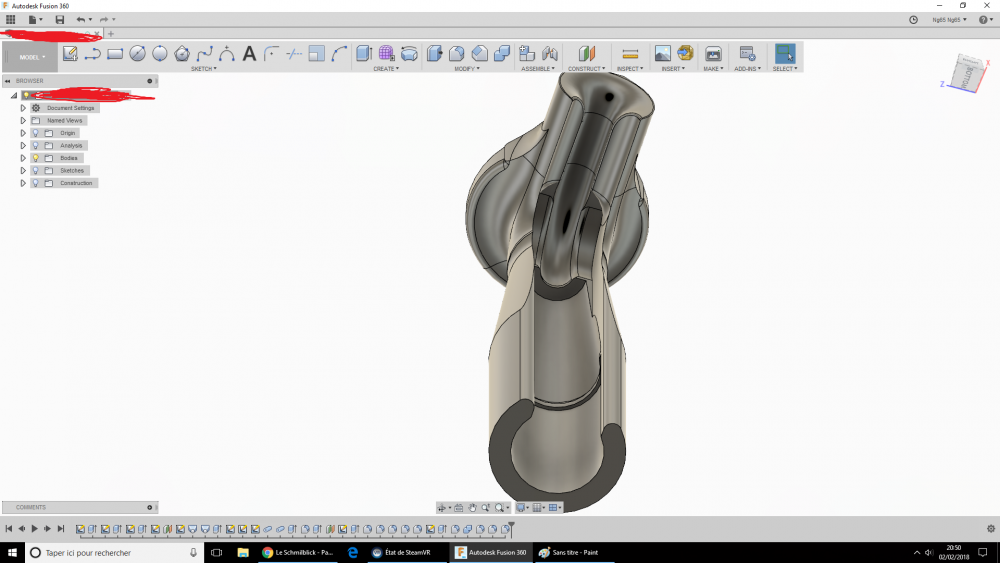
Task: Select the Create Sketch tool
Action: pos(70,54)
